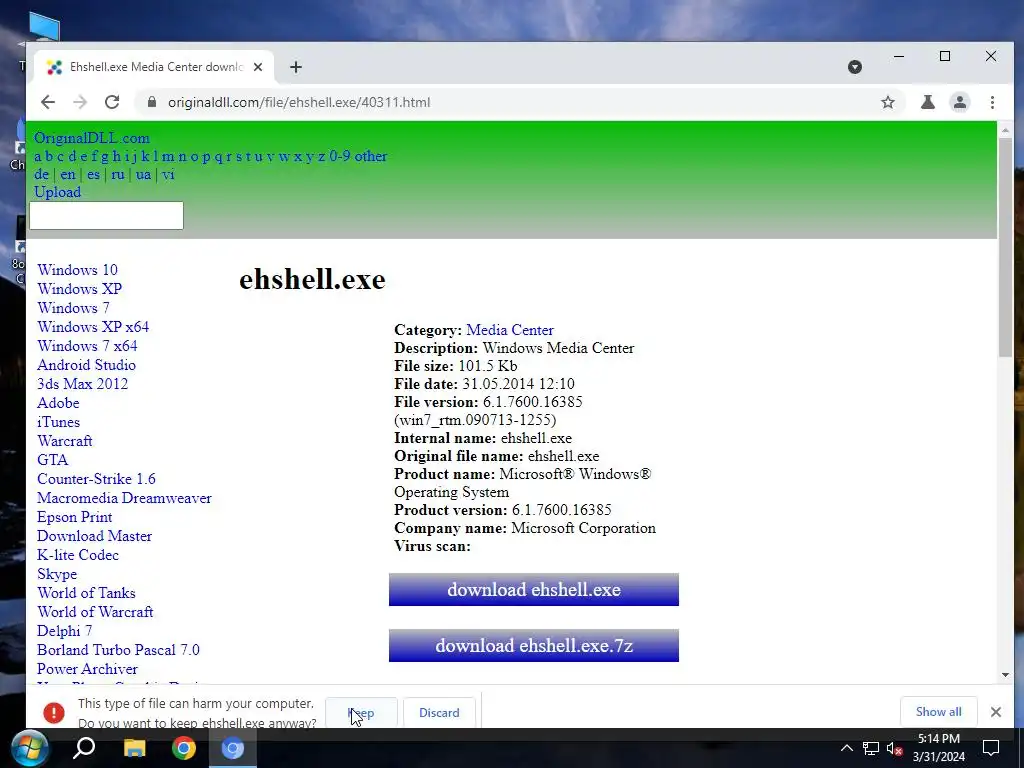Open the 0-9 file index link
Image resolution: width=1024 pixels, height=768 pixels.
[340, 156]
